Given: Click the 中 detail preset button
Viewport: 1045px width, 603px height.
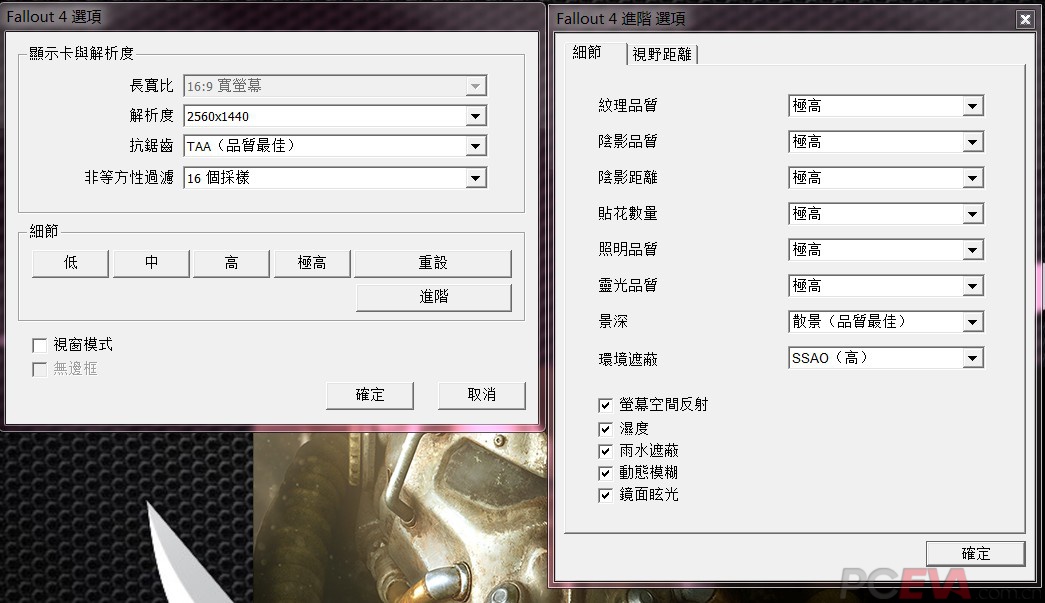Looking at the screenshot, I should click(151, 263).
